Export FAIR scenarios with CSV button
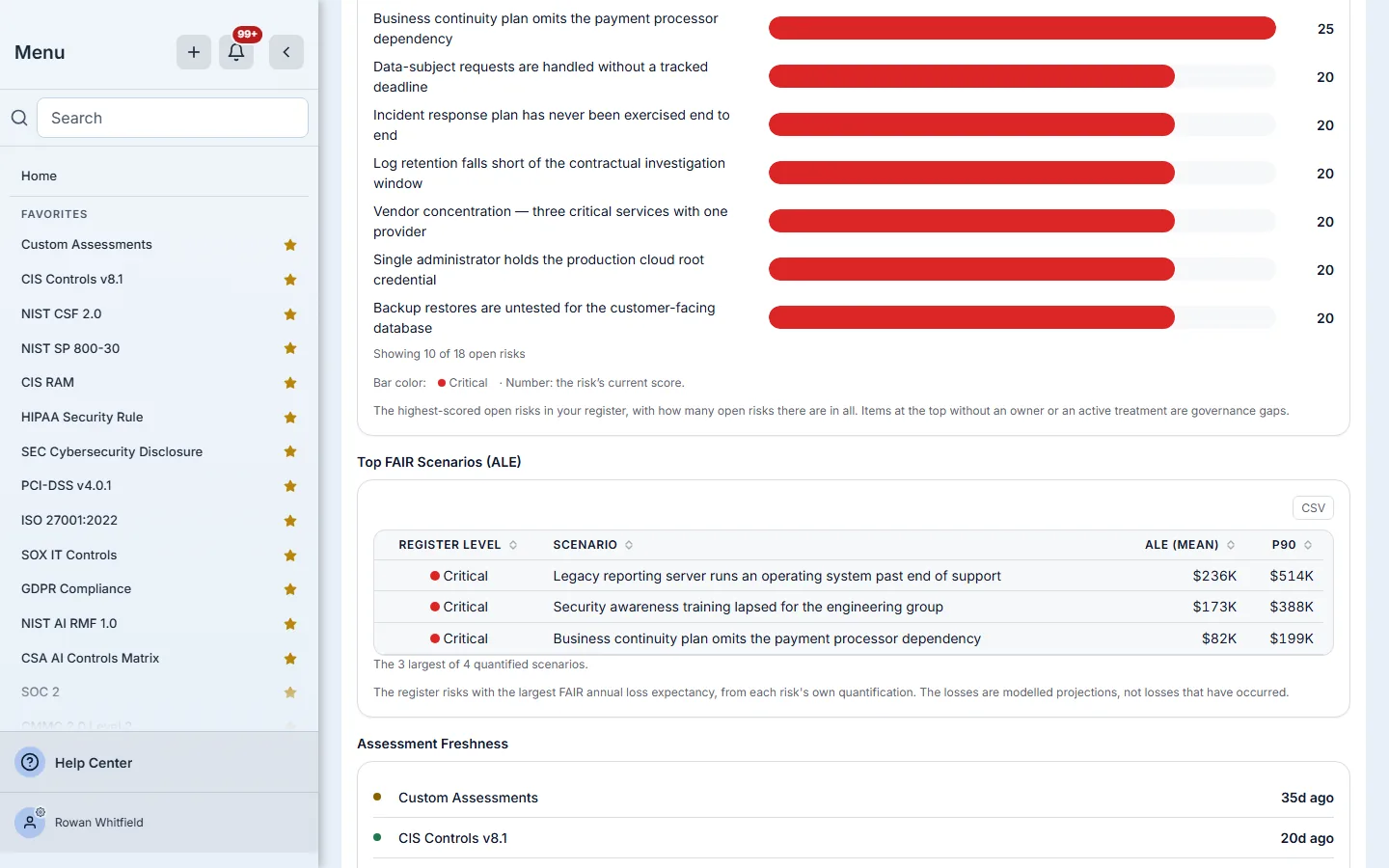 1313,508
